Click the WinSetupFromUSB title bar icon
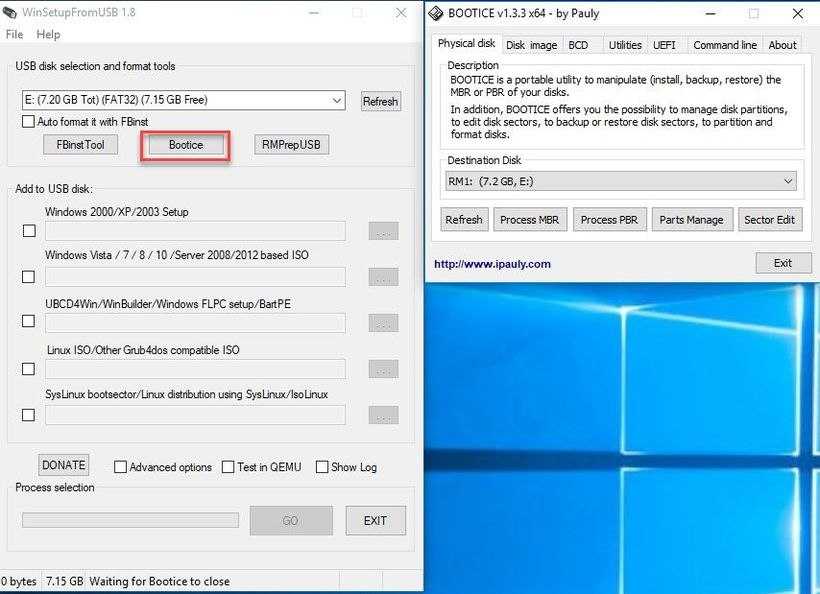 click(10, 13)
